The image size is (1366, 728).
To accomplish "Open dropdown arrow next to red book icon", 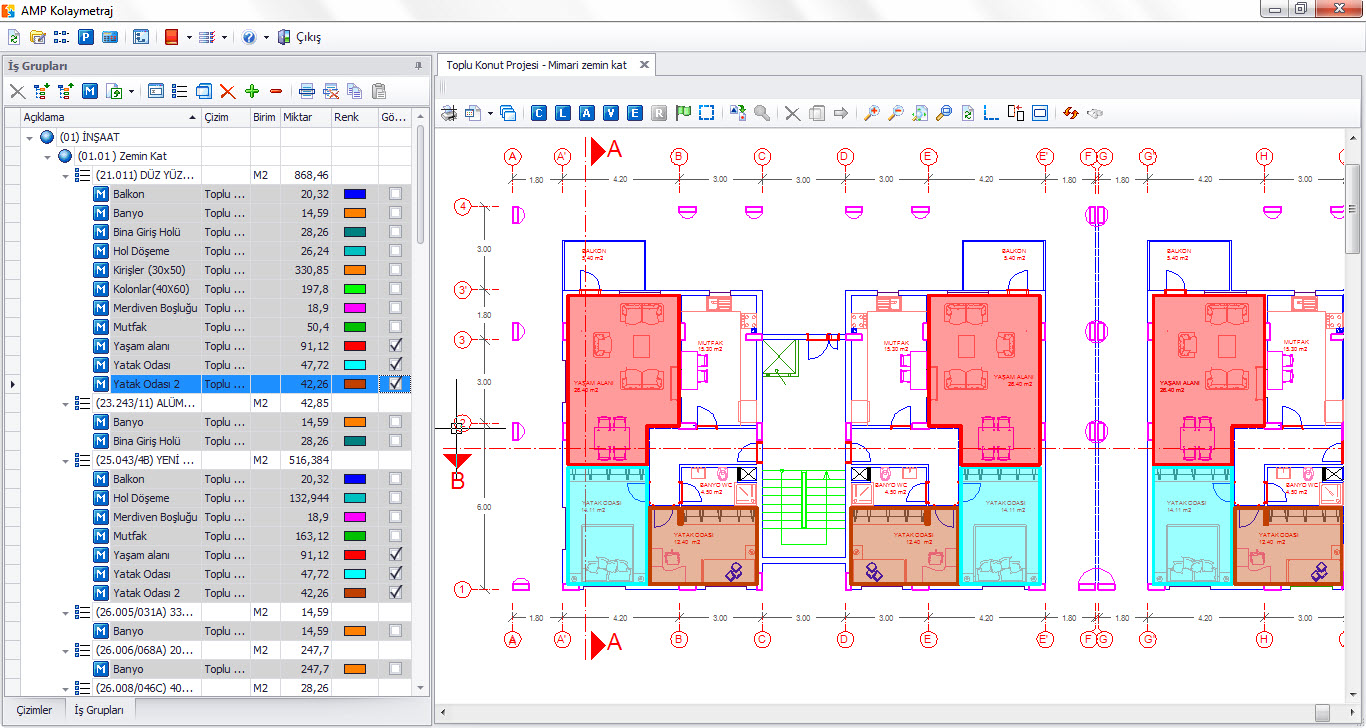I will [x=188, y=37].
